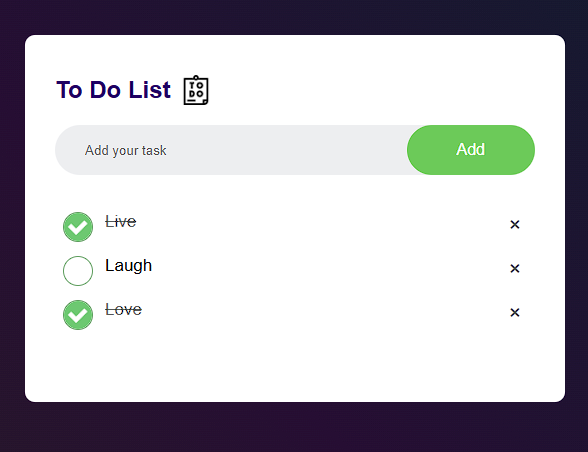Click the Add button
The width and height of the screenshot is (588, 452).
click(x=471, y=150)
